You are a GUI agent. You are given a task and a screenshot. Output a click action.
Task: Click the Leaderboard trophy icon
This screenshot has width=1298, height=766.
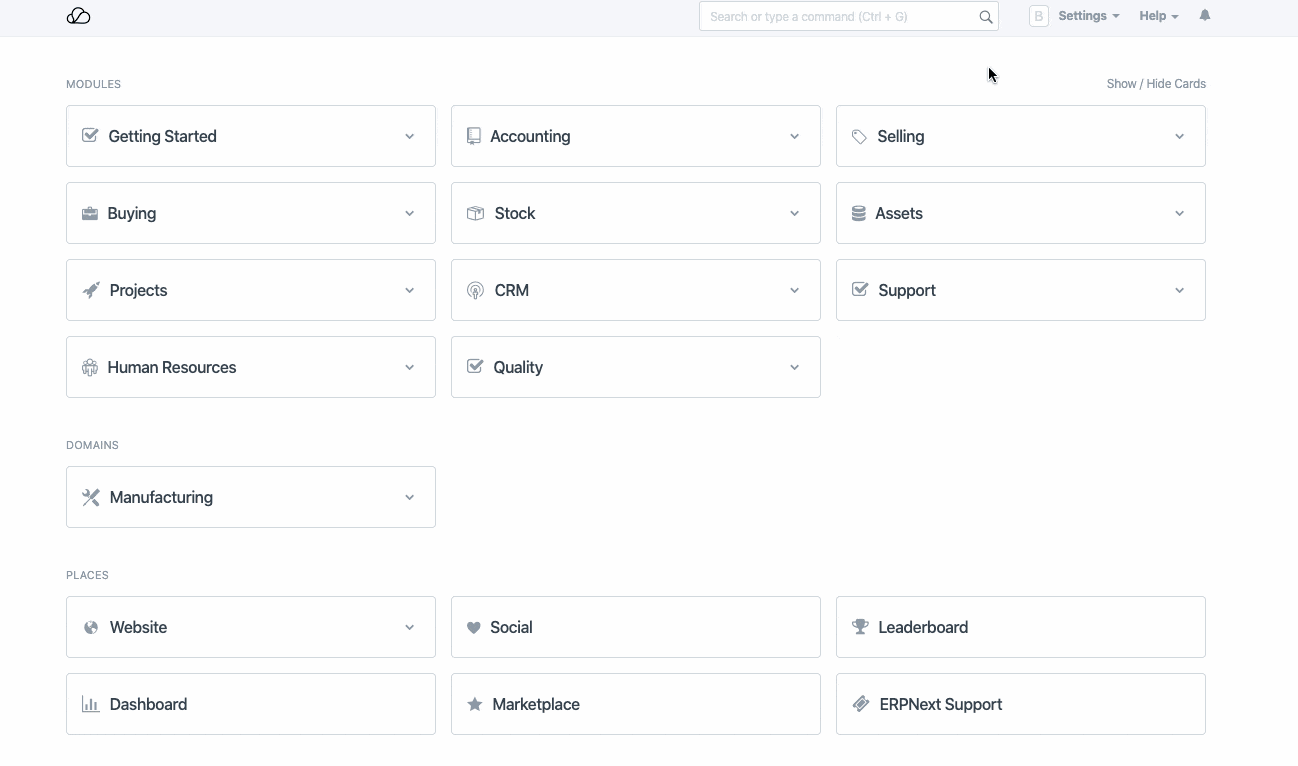coord(860,628)
